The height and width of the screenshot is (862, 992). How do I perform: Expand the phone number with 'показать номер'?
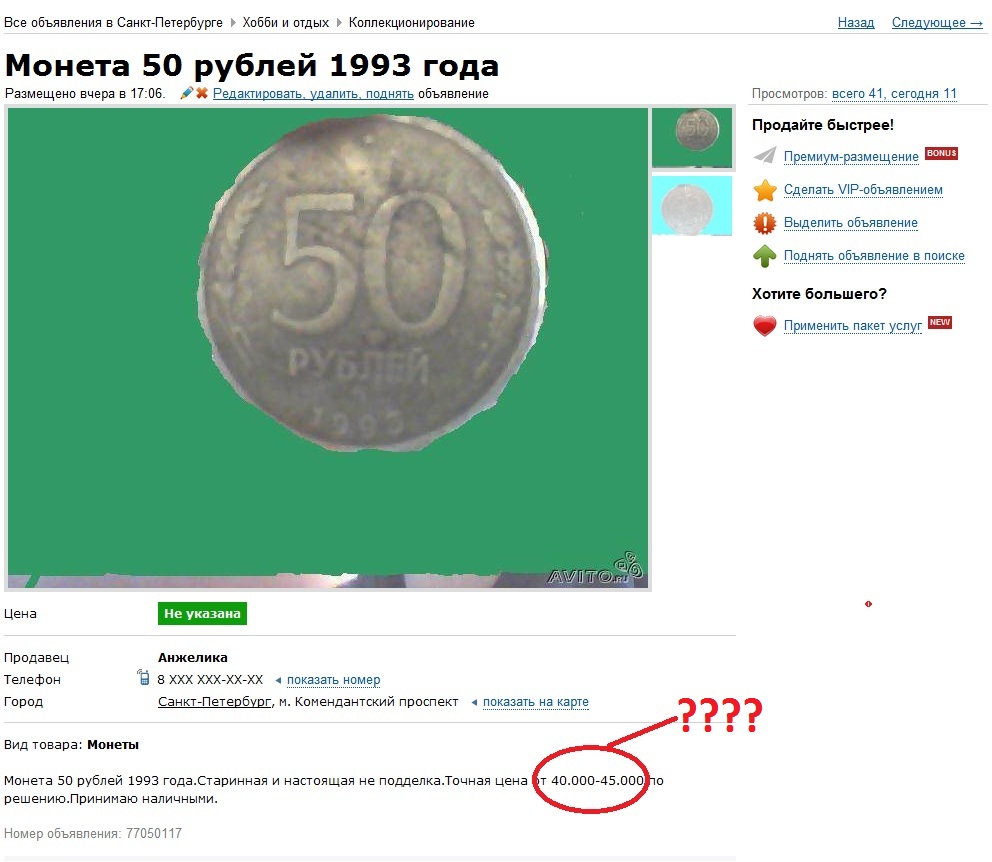point(333,680)
